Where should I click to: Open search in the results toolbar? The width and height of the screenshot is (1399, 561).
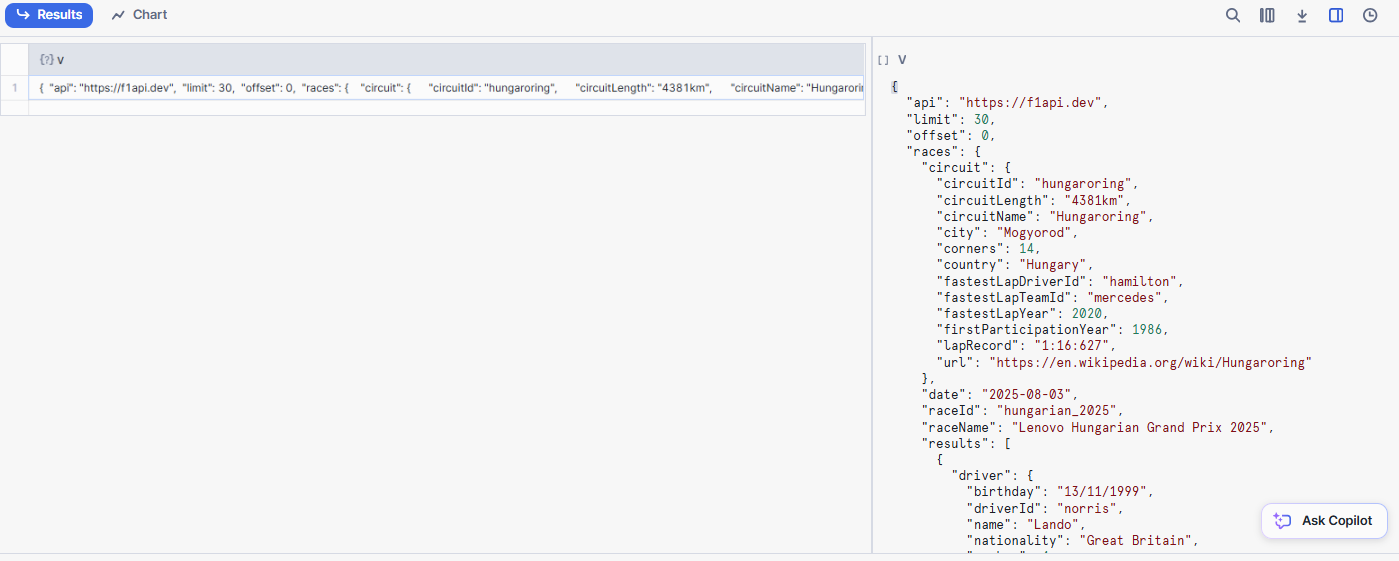tap(1233, 15)
